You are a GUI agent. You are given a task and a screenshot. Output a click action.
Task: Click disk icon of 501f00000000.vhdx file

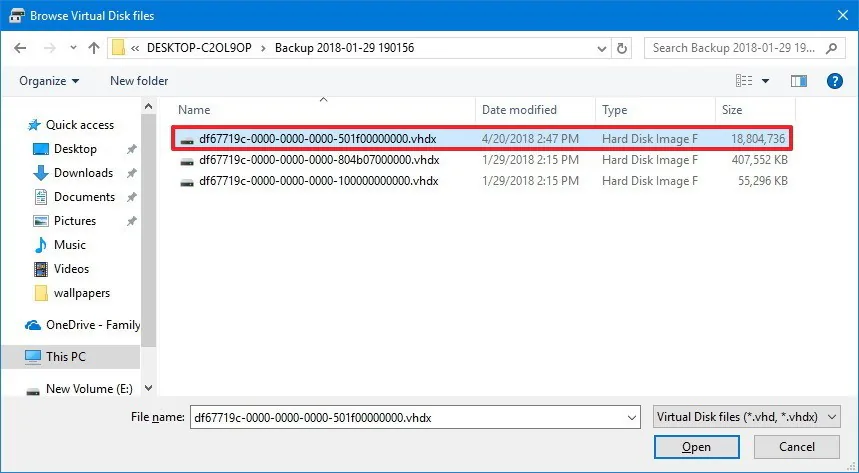[187, 140]
